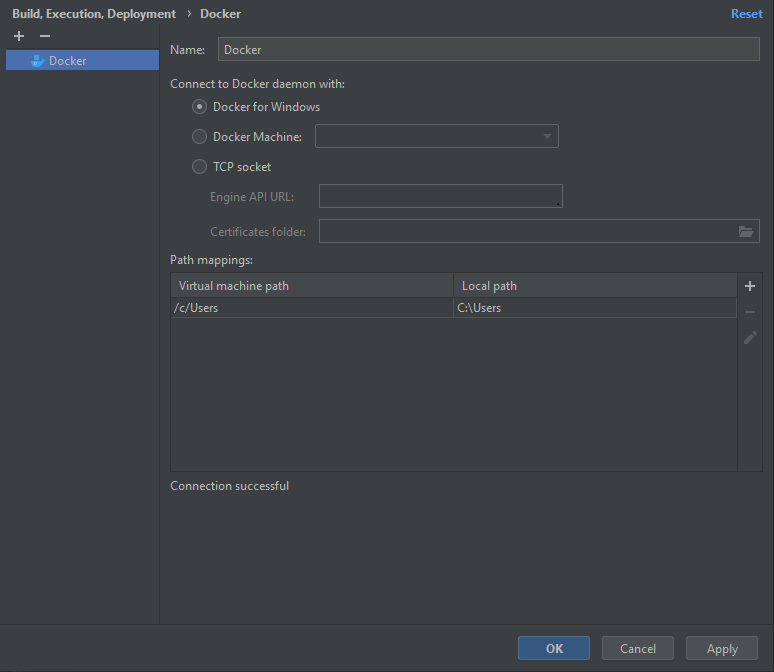Click the Local path column header

pos(595,285)
